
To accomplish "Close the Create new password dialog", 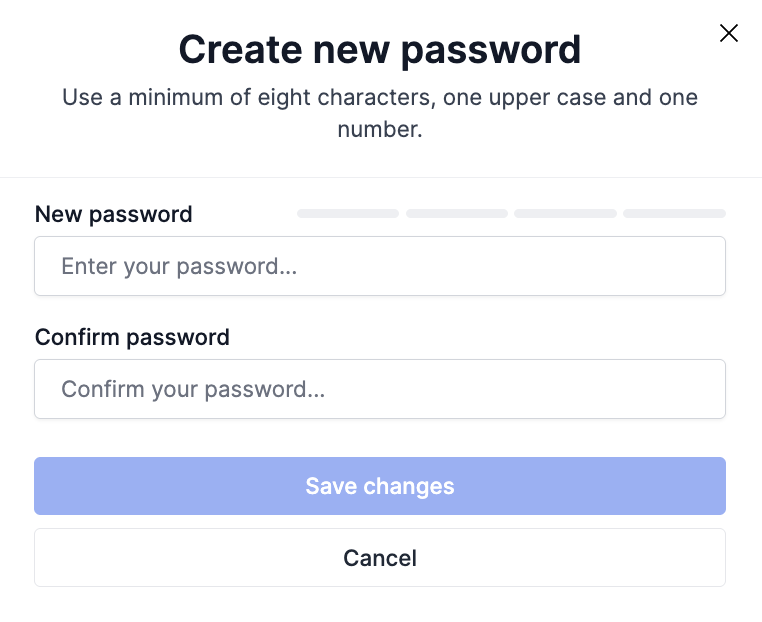I will [729, 33].
